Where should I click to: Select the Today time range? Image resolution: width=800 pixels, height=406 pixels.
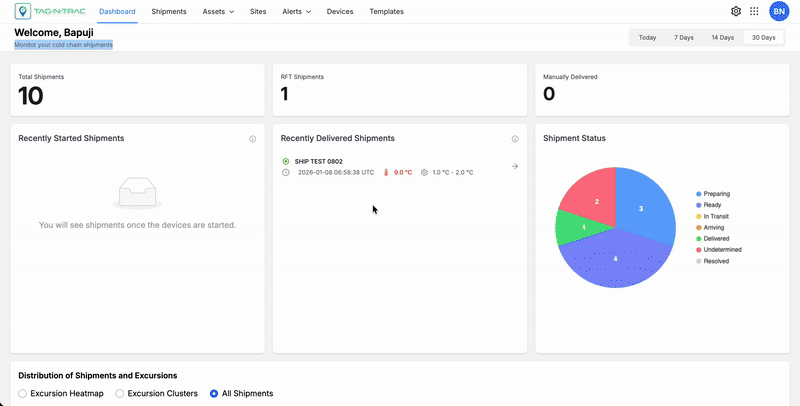coord(647,37)
